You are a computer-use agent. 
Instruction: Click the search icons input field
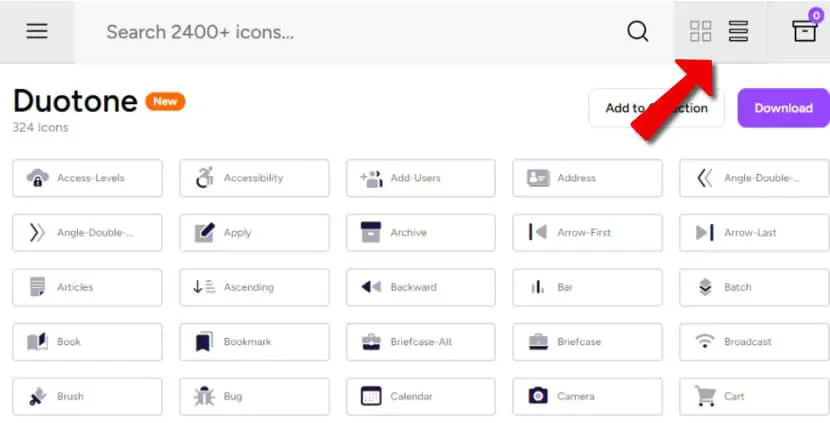pyautogui.click(x=349, y=32)
